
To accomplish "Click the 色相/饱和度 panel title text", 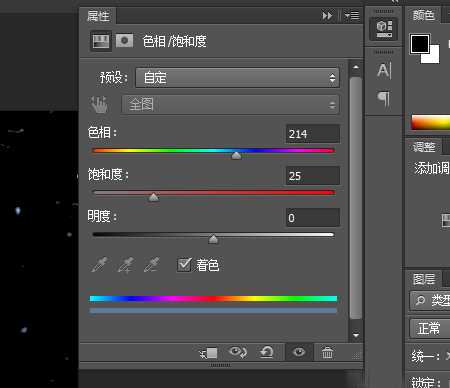I will 174,42.
